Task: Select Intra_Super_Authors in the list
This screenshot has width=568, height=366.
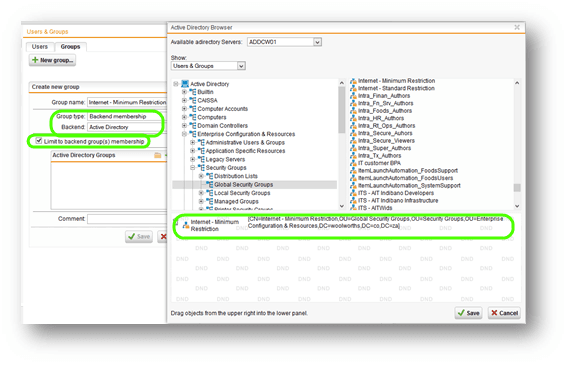Action: tap(384, 148)
